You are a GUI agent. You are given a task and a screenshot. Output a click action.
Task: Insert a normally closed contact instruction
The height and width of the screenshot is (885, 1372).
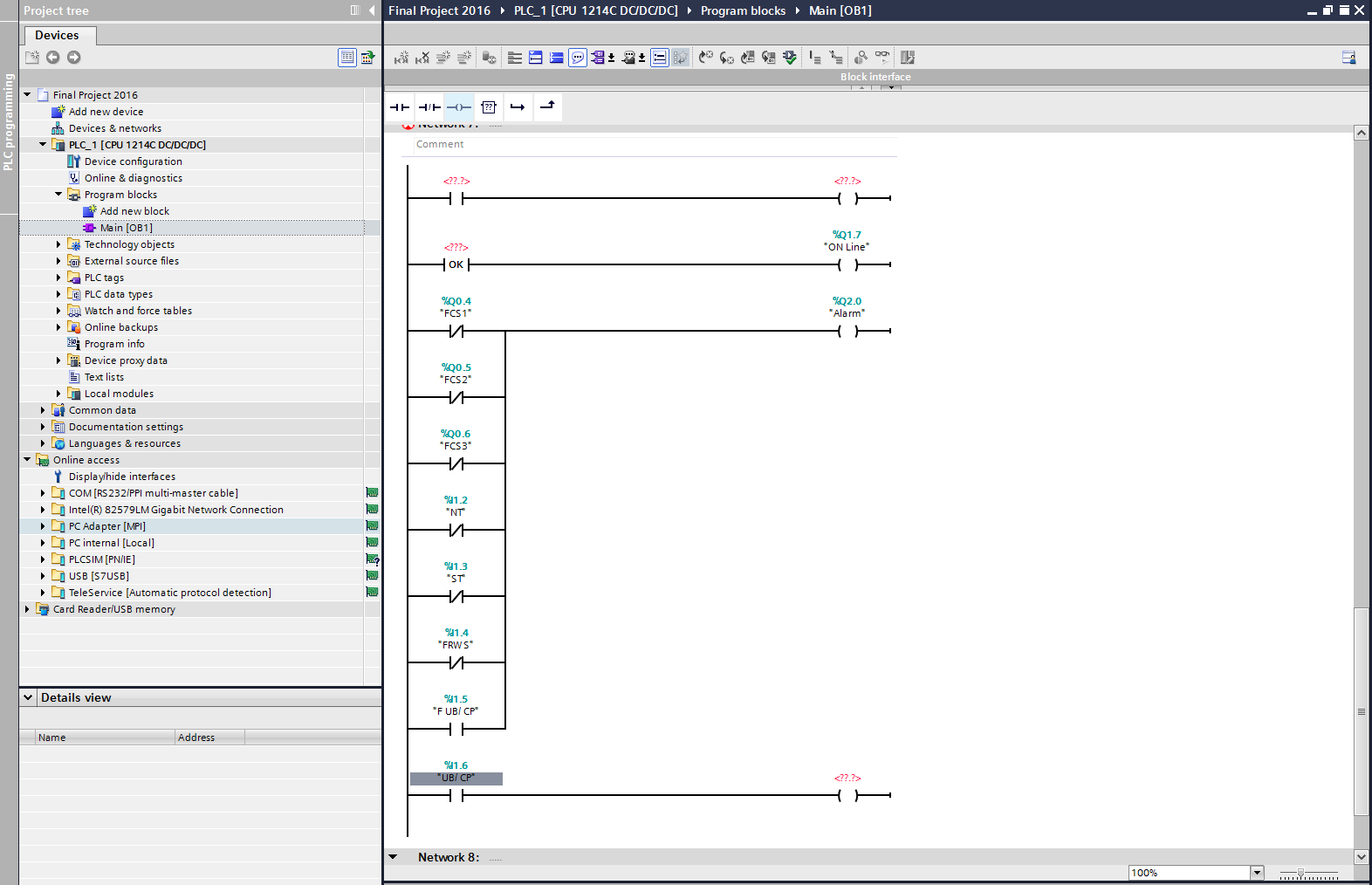[x=429, y=107]
